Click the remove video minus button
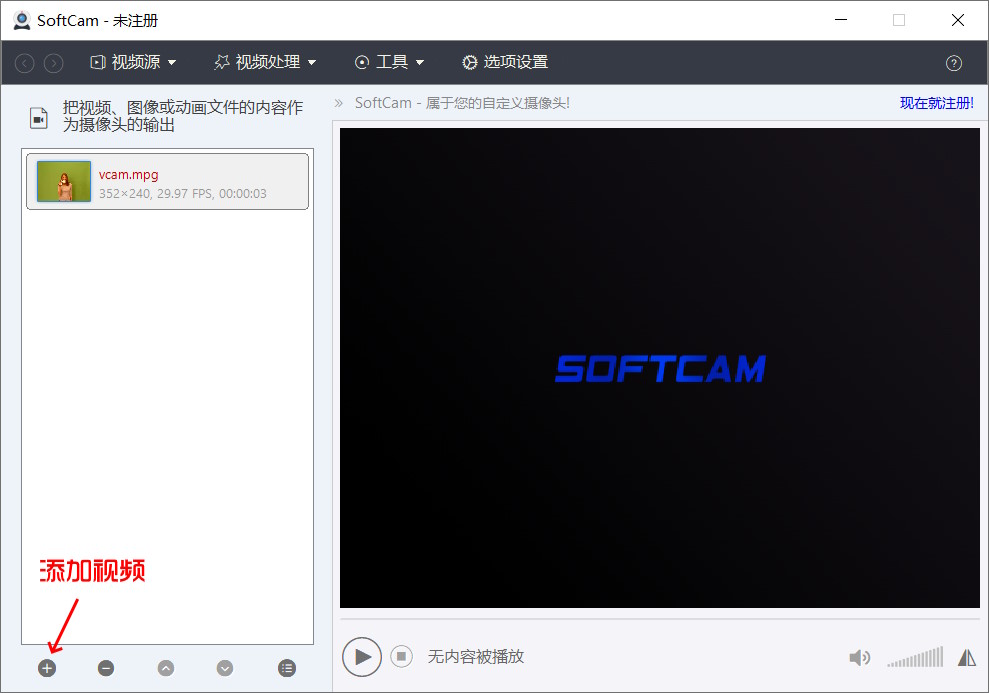989x693 pixels. (x=106, y=668)
